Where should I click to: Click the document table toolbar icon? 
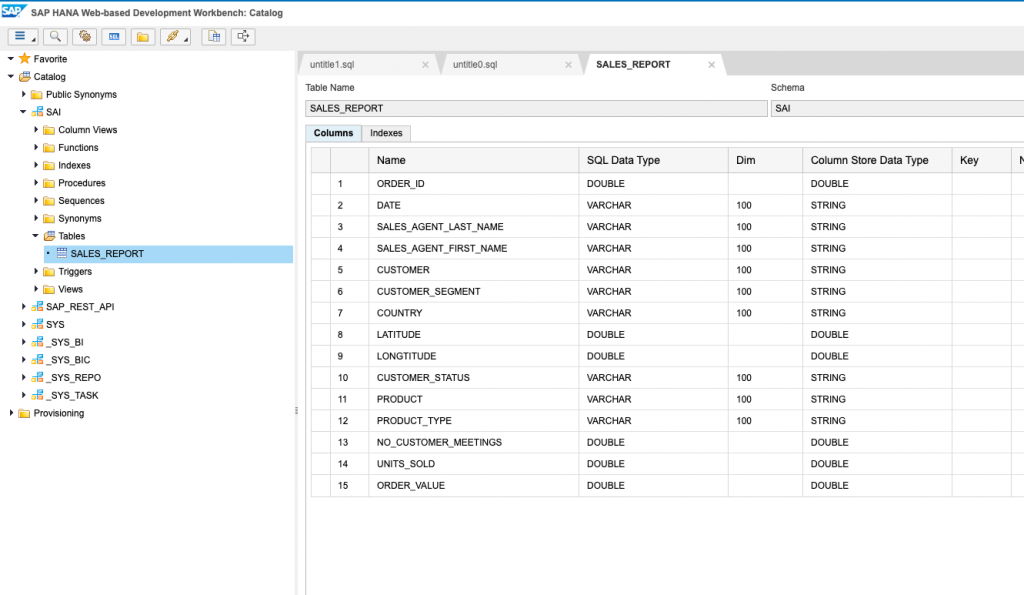pyautogui.click(x=214, y=37)
